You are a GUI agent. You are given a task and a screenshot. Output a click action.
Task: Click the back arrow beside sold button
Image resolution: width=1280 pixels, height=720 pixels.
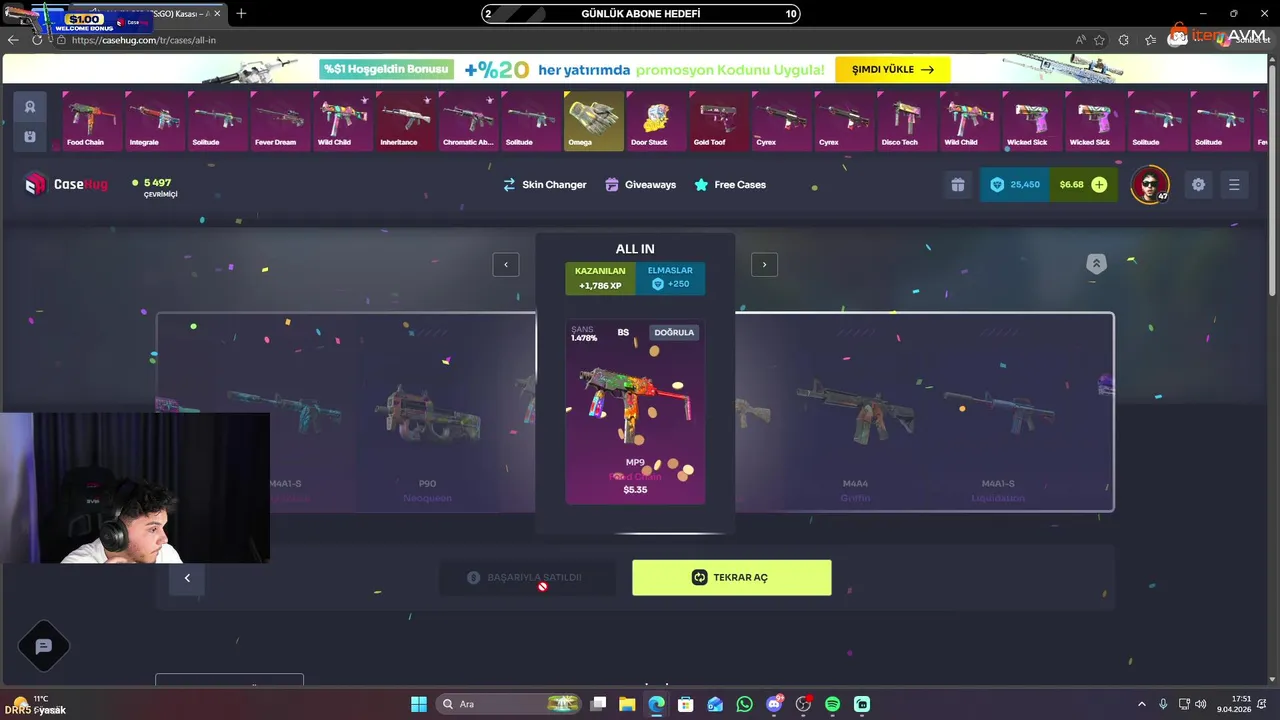[x=187, y=578]
